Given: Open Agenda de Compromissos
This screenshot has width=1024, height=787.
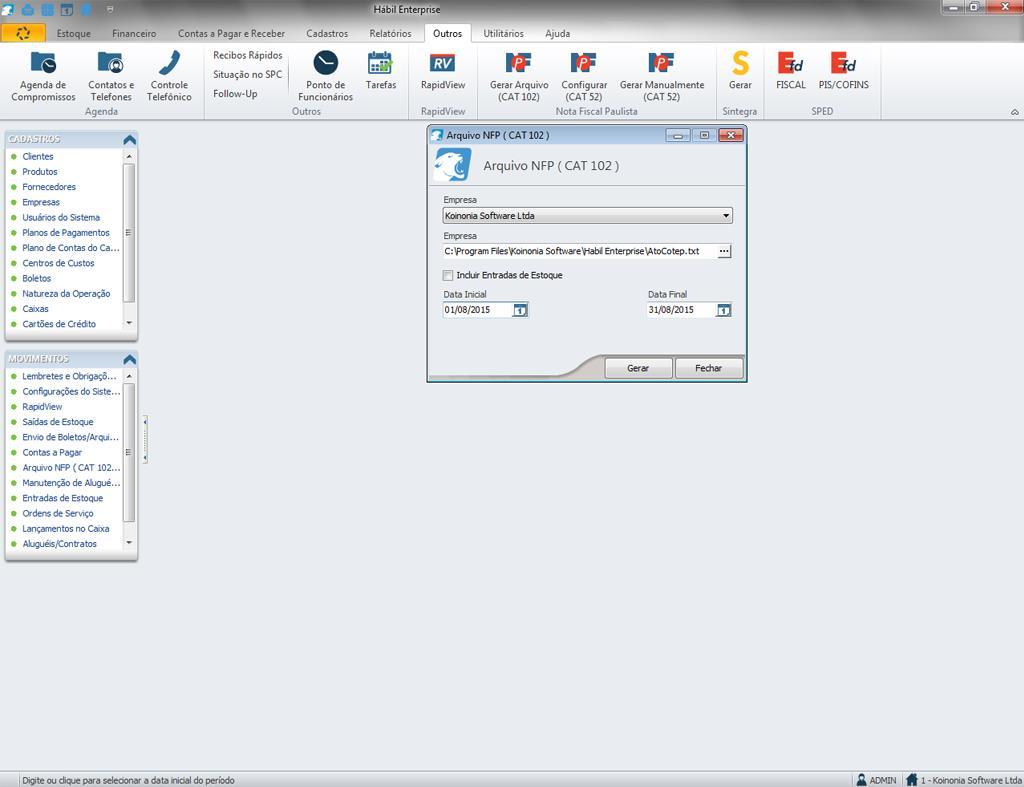Looking at the screenshot, I should point(43,76).
